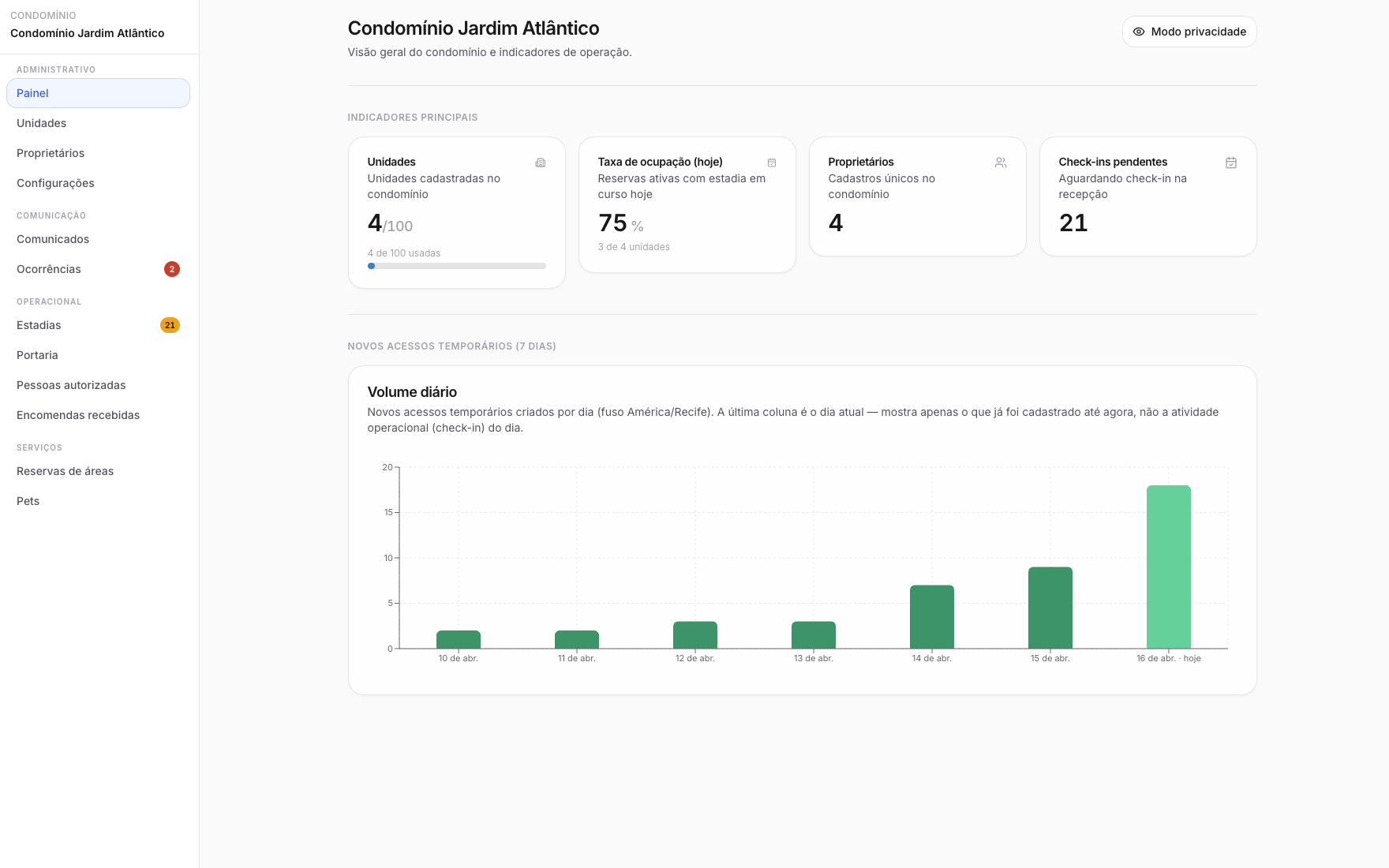
Task: Open the Pets page
Action: tap(28, 501)
